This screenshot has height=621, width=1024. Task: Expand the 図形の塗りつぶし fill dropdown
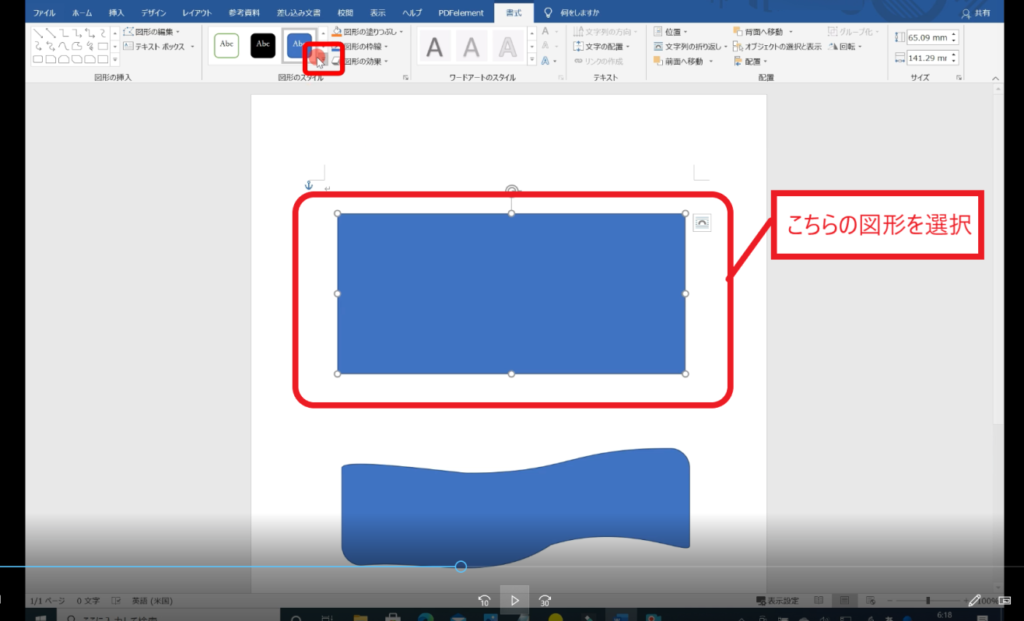401,32
